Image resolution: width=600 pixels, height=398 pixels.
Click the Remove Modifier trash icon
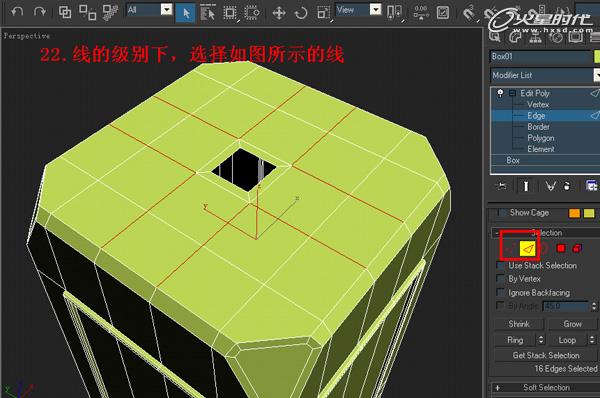567,186
